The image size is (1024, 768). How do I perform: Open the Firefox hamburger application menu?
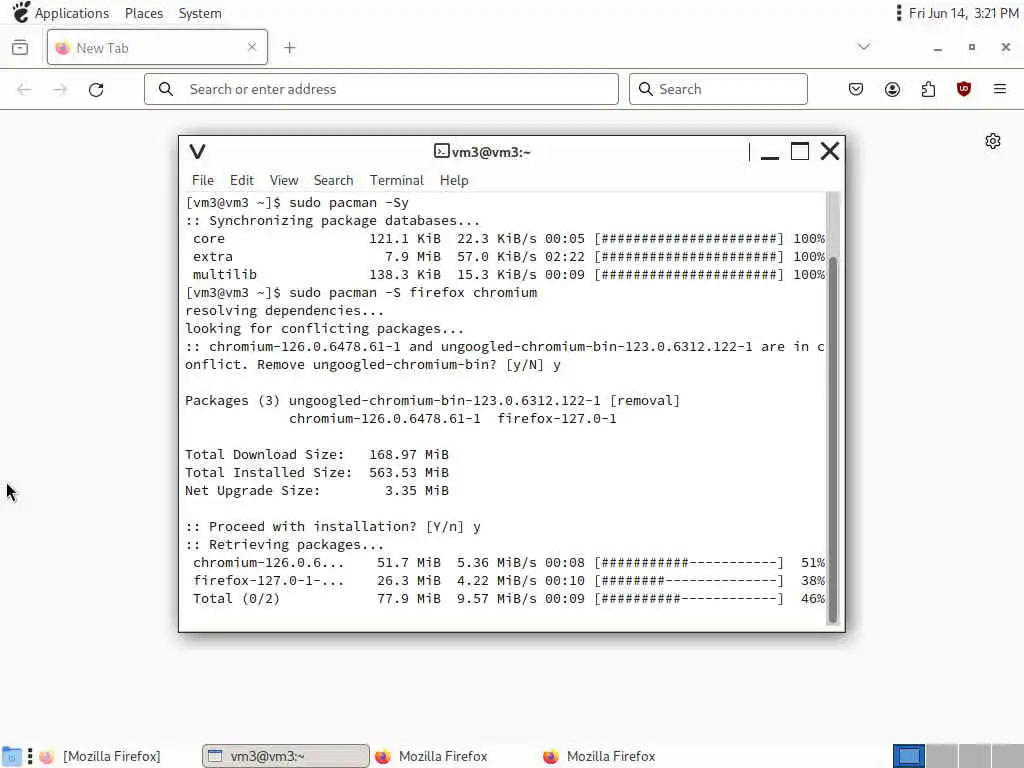[999, 89]
